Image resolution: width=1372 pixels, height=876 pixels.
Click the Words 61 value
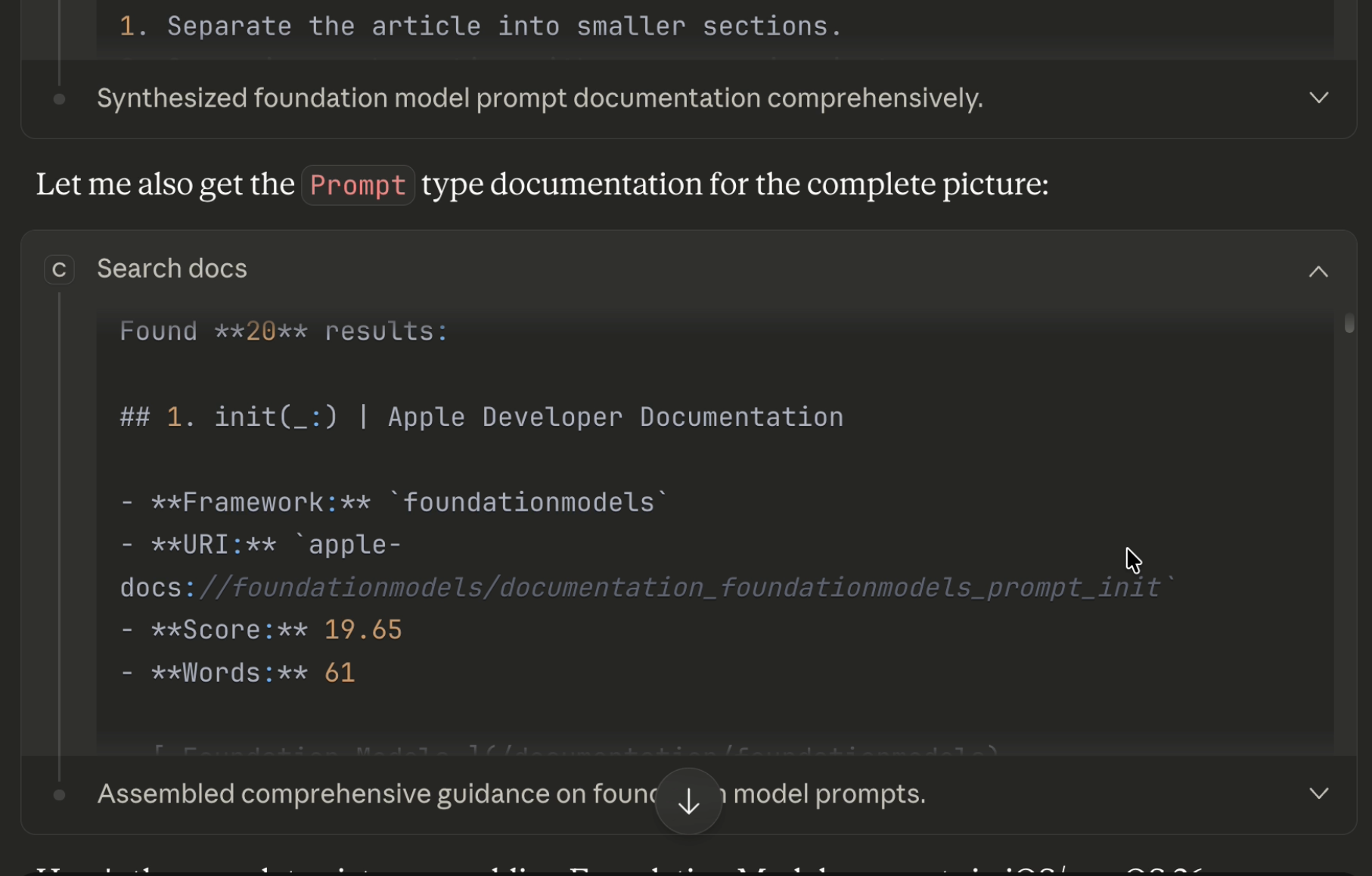tap(340, 672)
